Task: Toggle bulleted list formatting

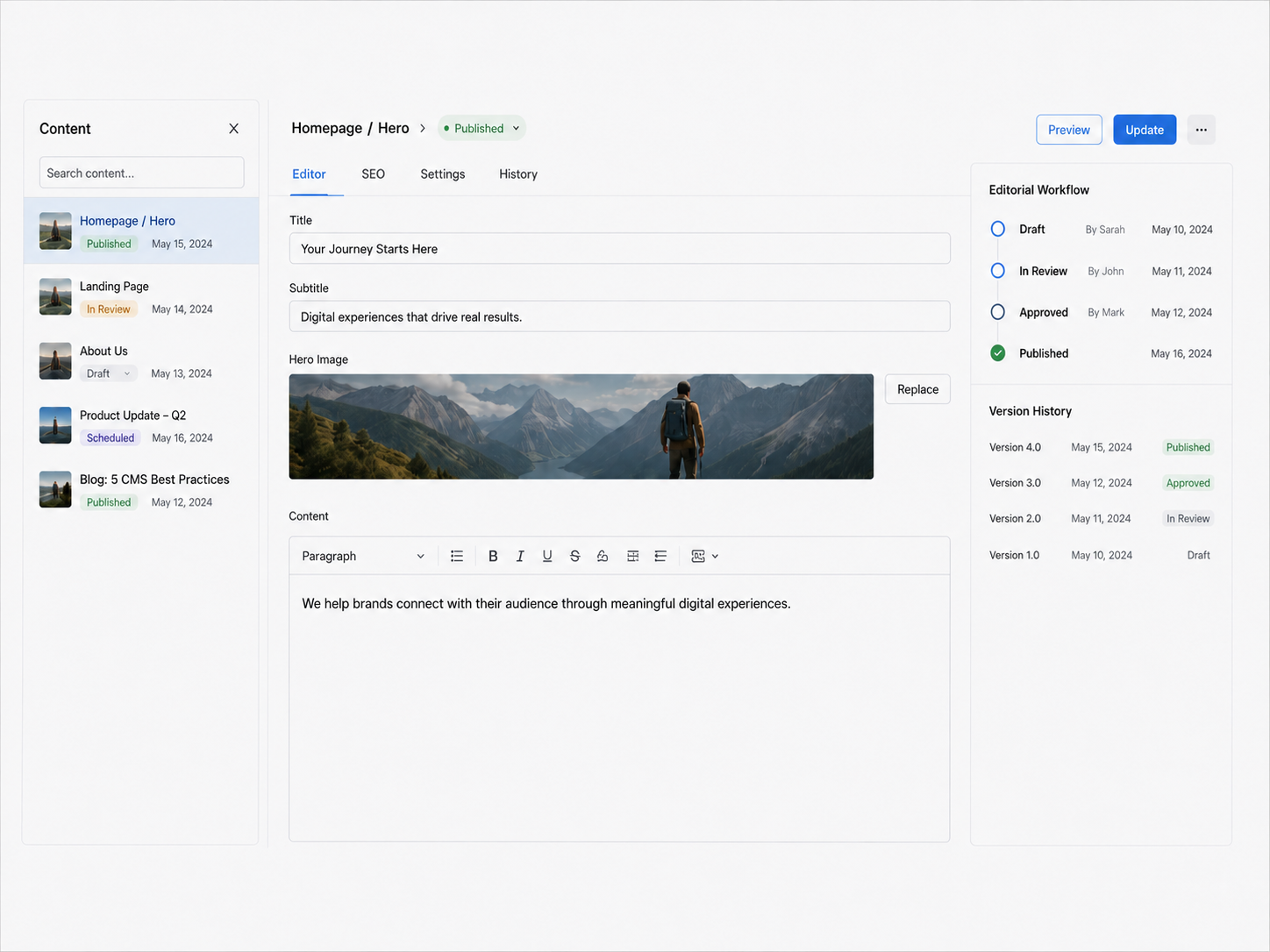Action: pyautogui.click(x=457, y=556)
